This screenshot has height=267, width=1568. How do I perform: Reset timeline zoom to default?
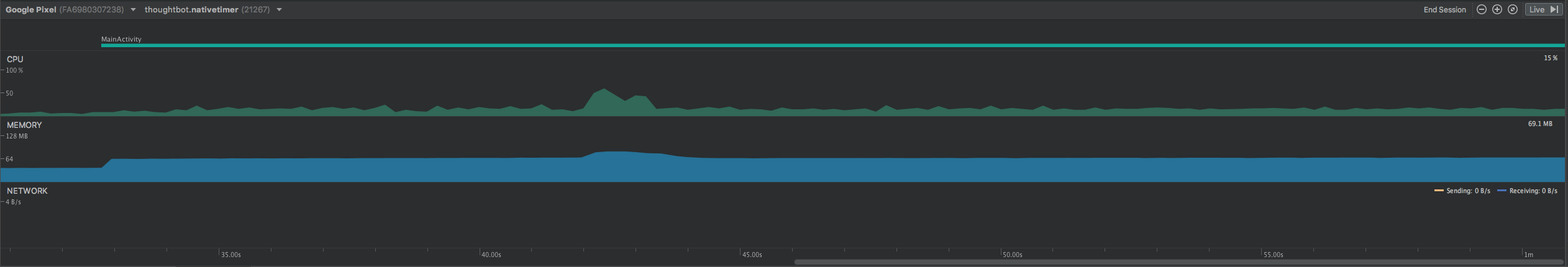[1513, 9]
